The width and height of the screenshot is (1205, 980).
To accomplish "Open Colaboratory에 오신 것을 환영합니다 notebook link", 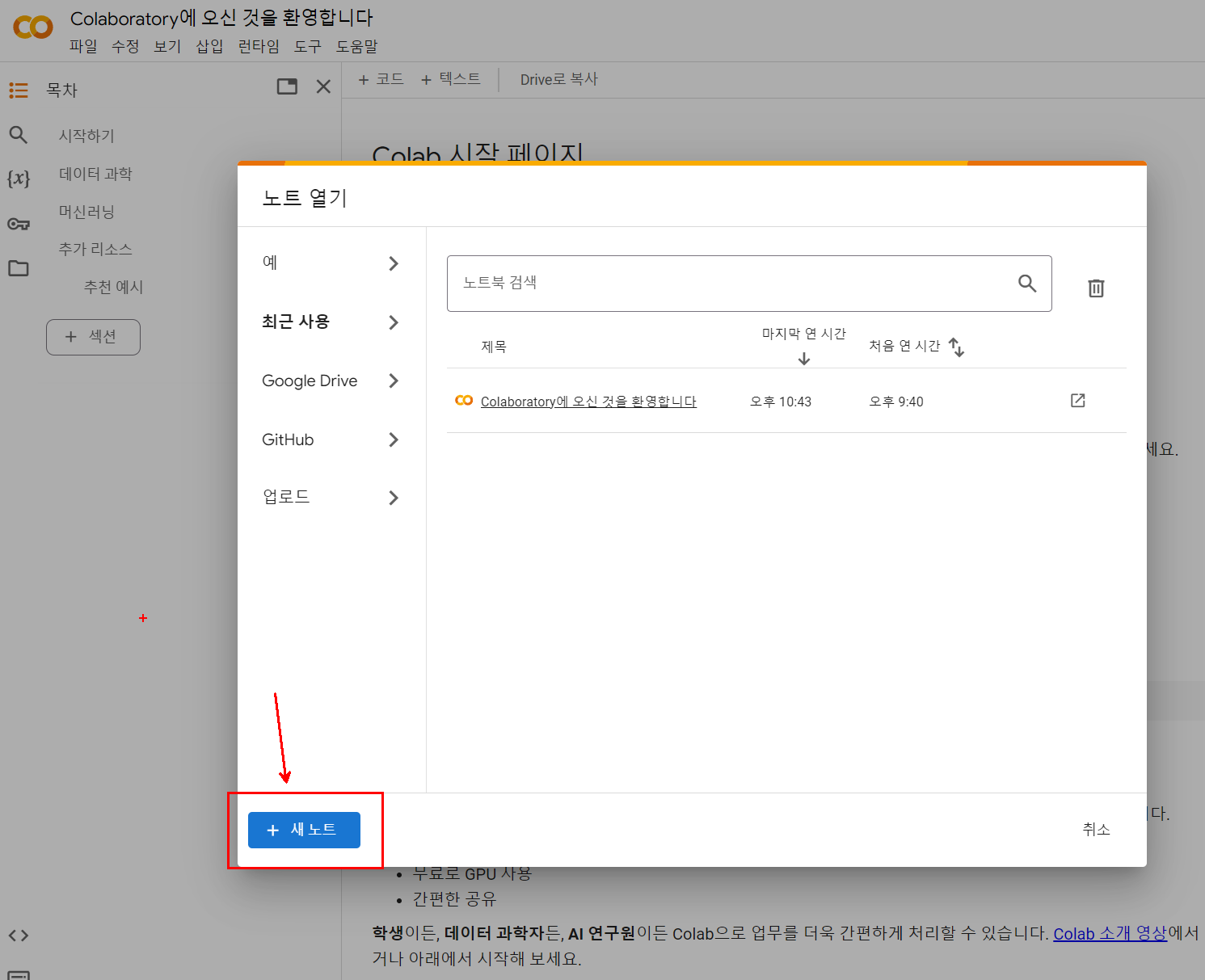I will 588,402.
